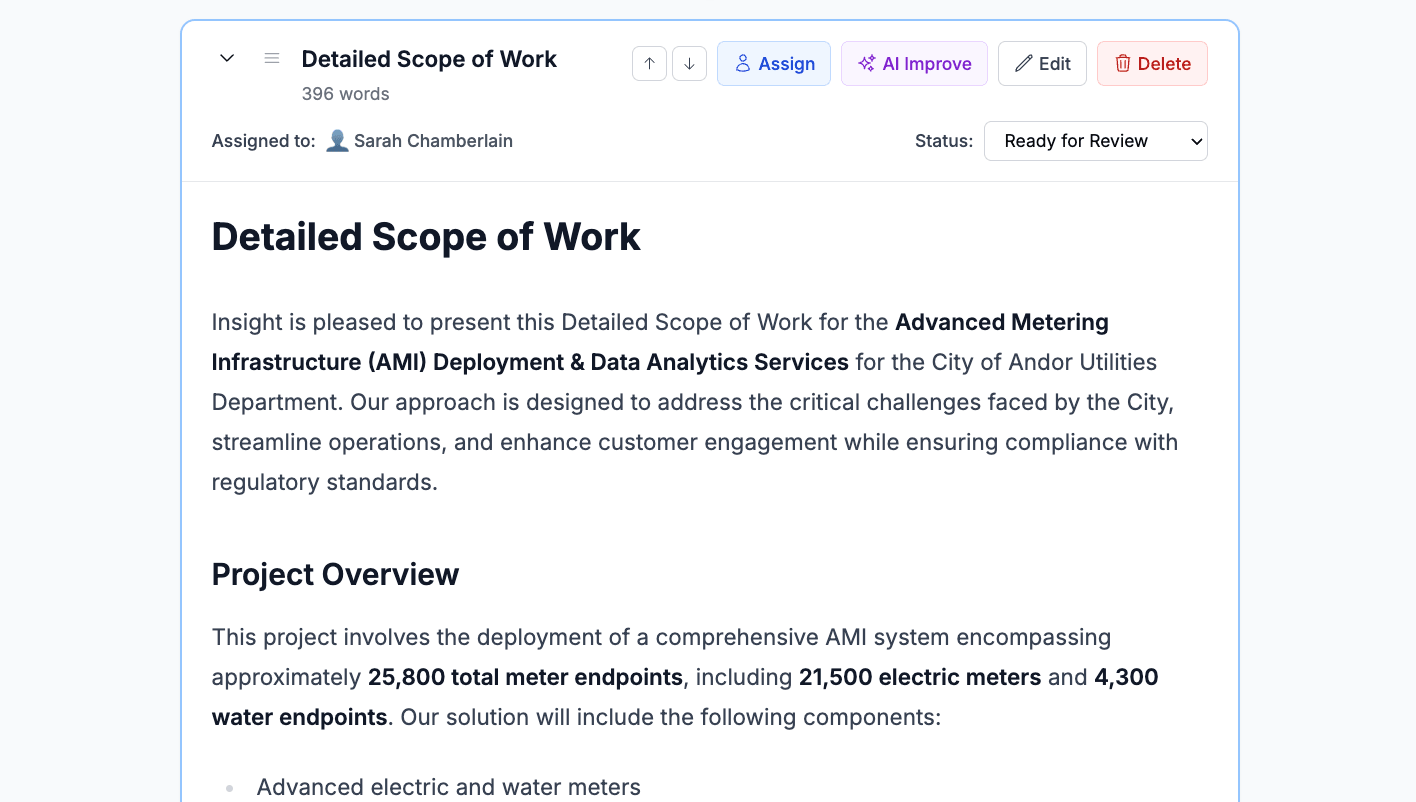Click the hamburger drag-handle icon beside the title

[271, 58]
